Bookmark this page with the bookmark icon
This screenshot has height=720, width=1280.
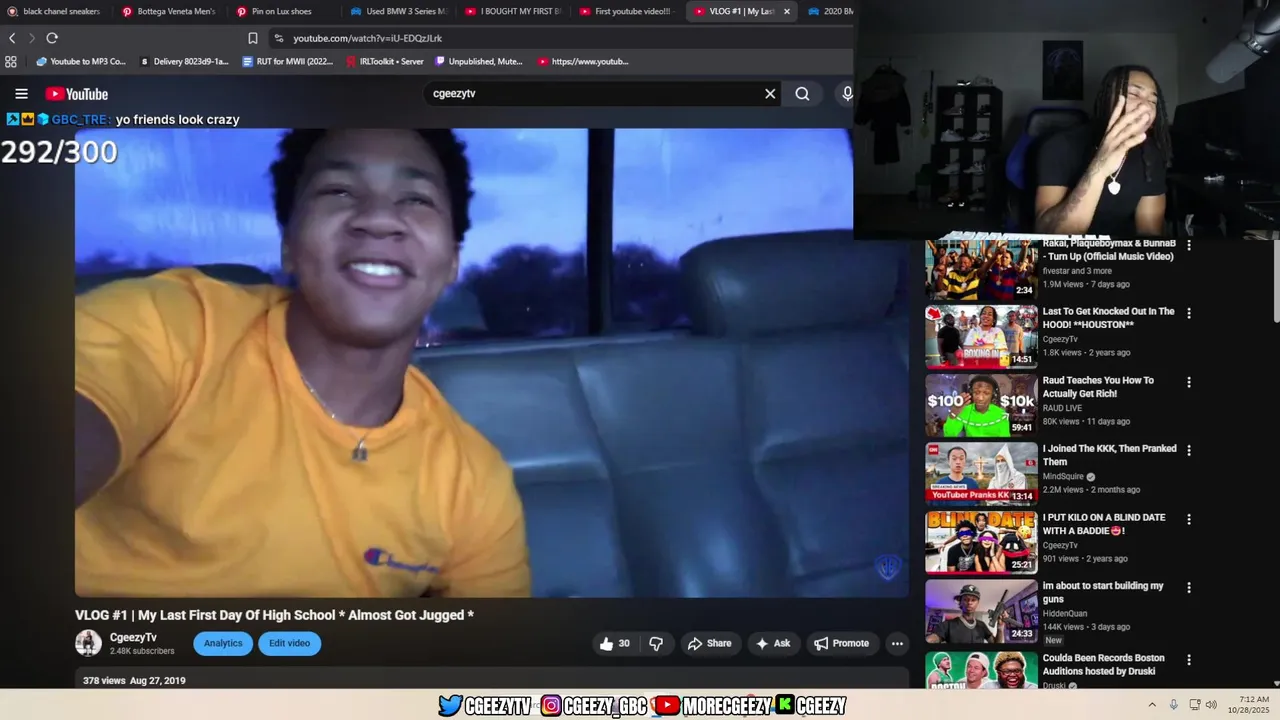(x=253, y=38)
